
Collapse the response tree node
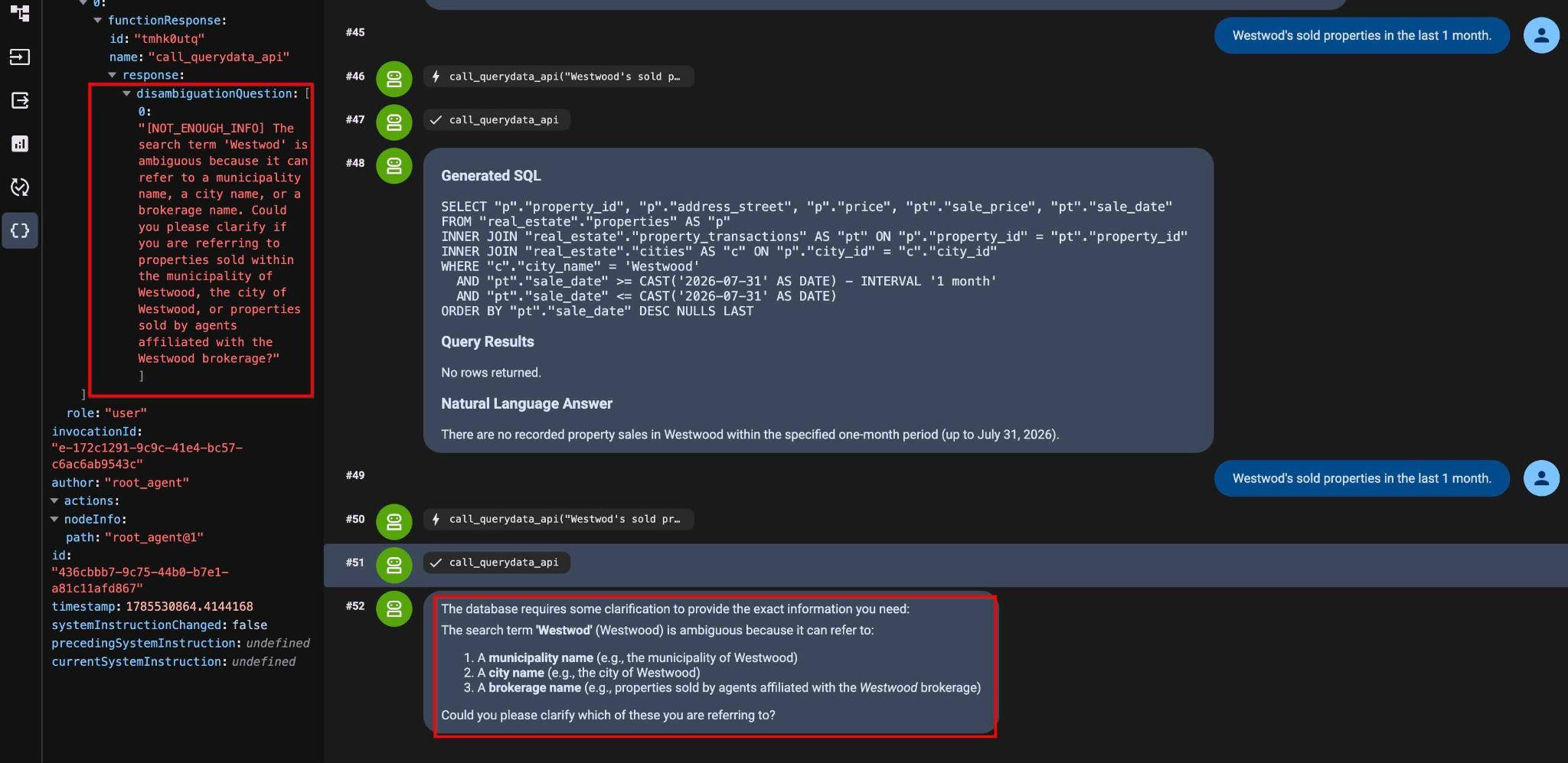[113, 75]
